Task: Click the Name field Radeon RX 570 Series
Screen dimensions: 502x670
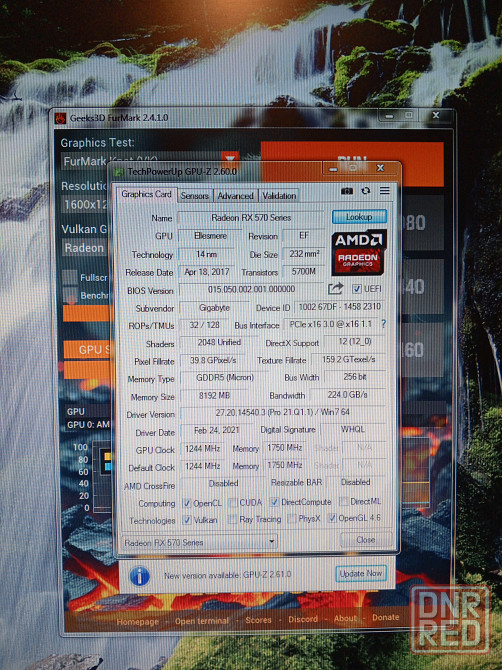Action: tap(251, 218)
